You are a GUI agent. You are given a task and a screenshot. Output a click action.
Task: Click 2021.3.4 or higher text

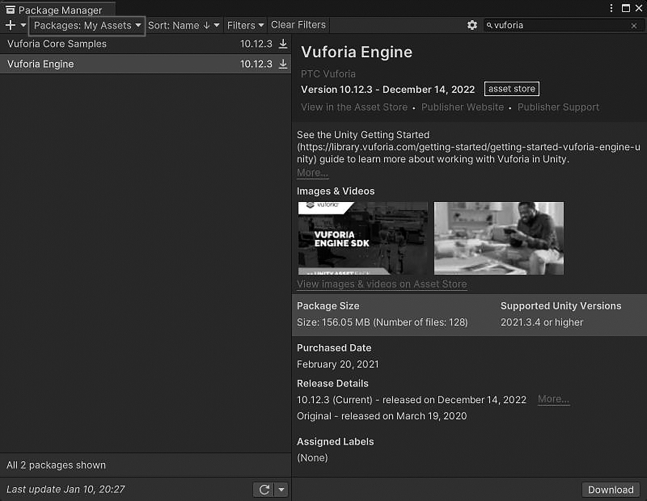point(542,322)
